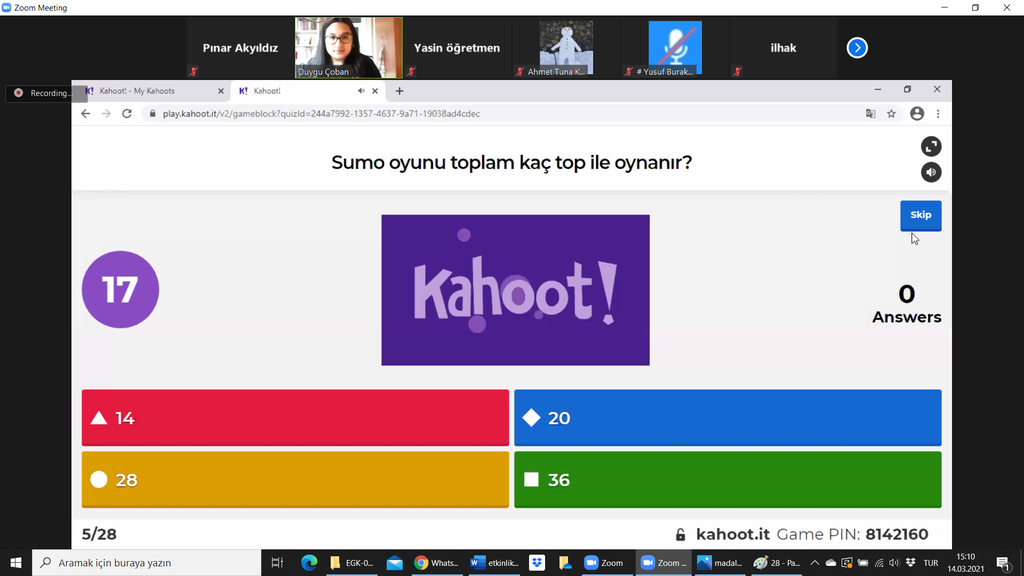
Task: Open the notification center icon
Action: coord(1004,562)
